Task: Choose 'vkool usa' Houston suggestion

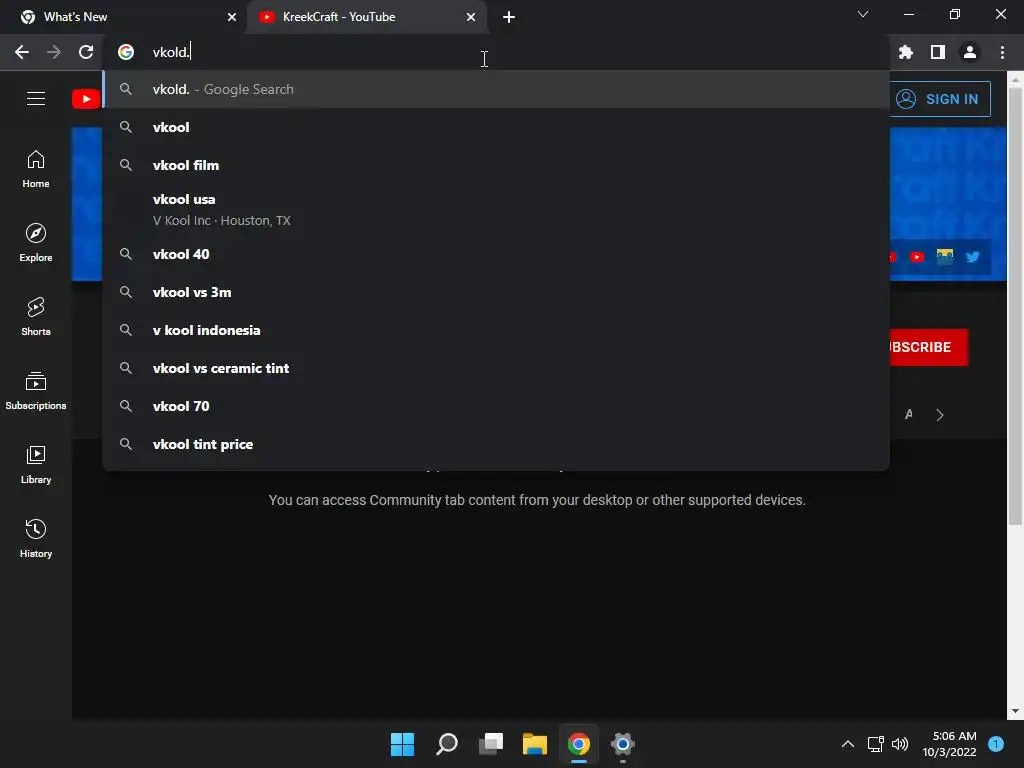Action: (x=496, y=210)
